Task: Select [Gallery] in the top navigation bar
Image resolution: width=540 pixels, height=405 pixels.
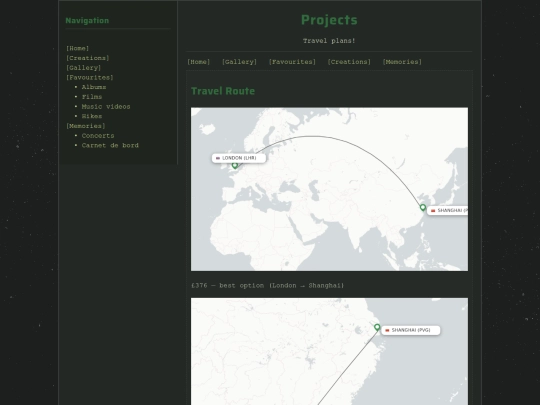Action: coord(239,62)
